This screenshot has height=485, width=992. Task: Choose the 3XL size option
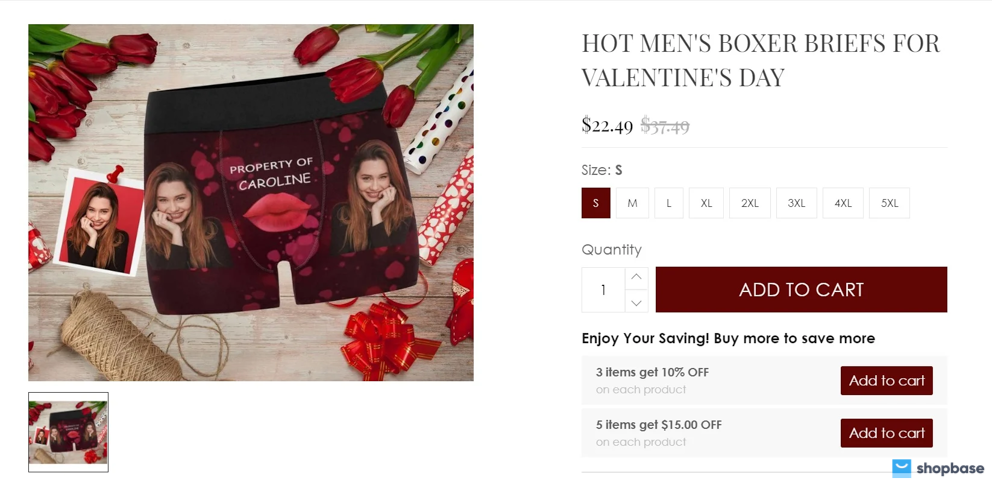pos(796,203)
